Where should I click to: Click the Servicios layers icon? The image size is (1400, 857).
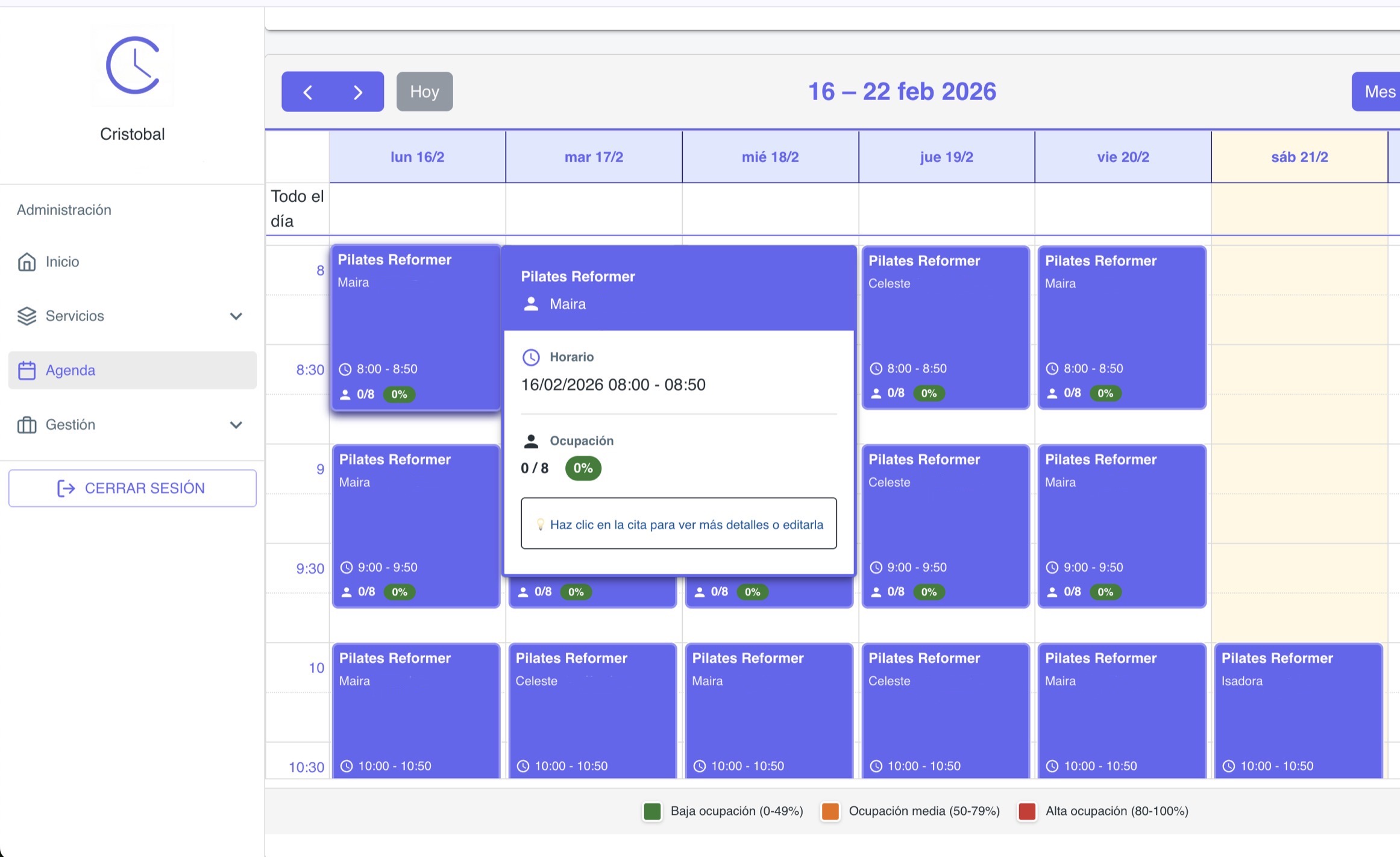click(x=27, y=316)
